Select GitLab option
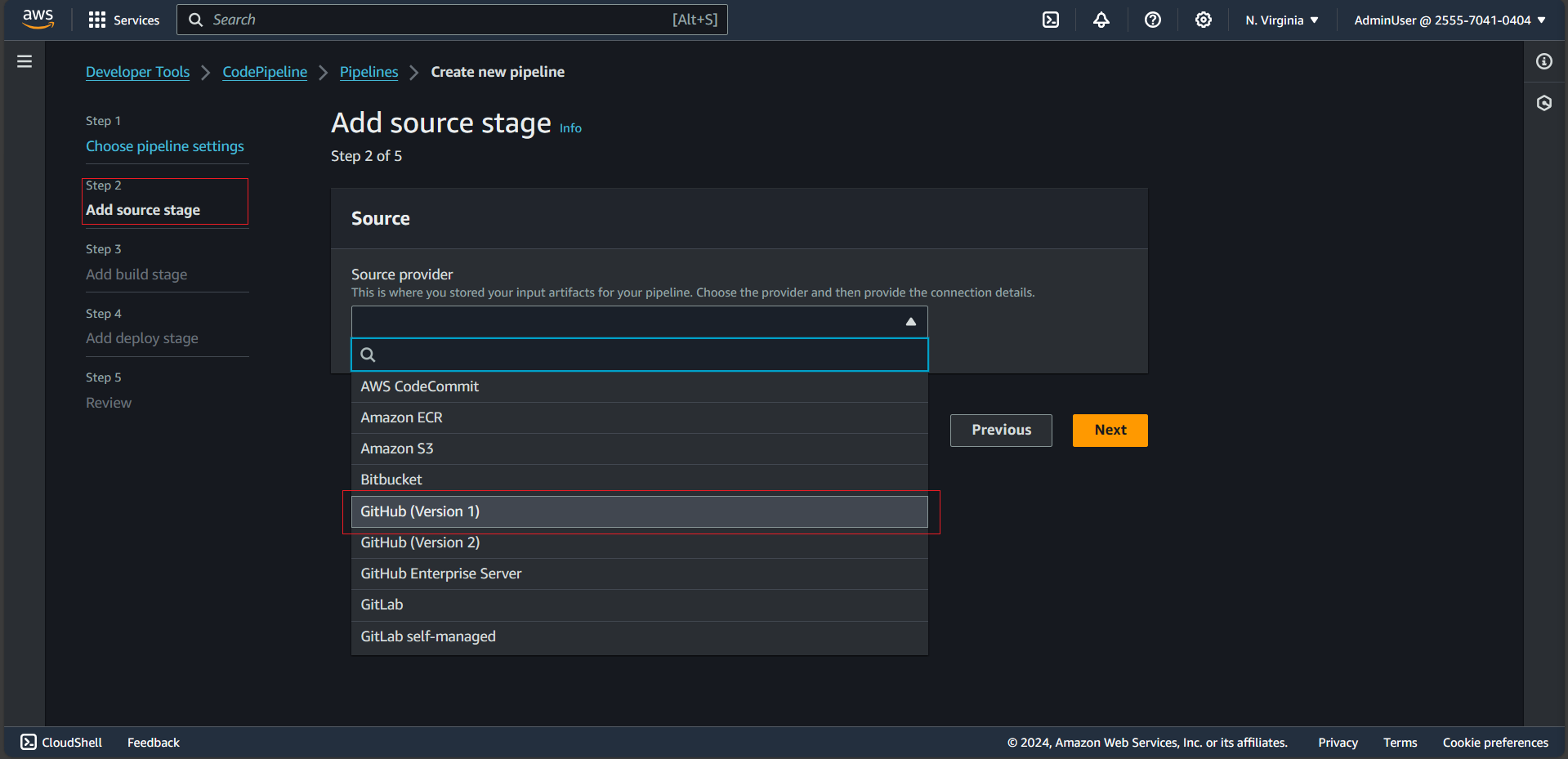Screen dimensions: 1568x759 point(640,605)
